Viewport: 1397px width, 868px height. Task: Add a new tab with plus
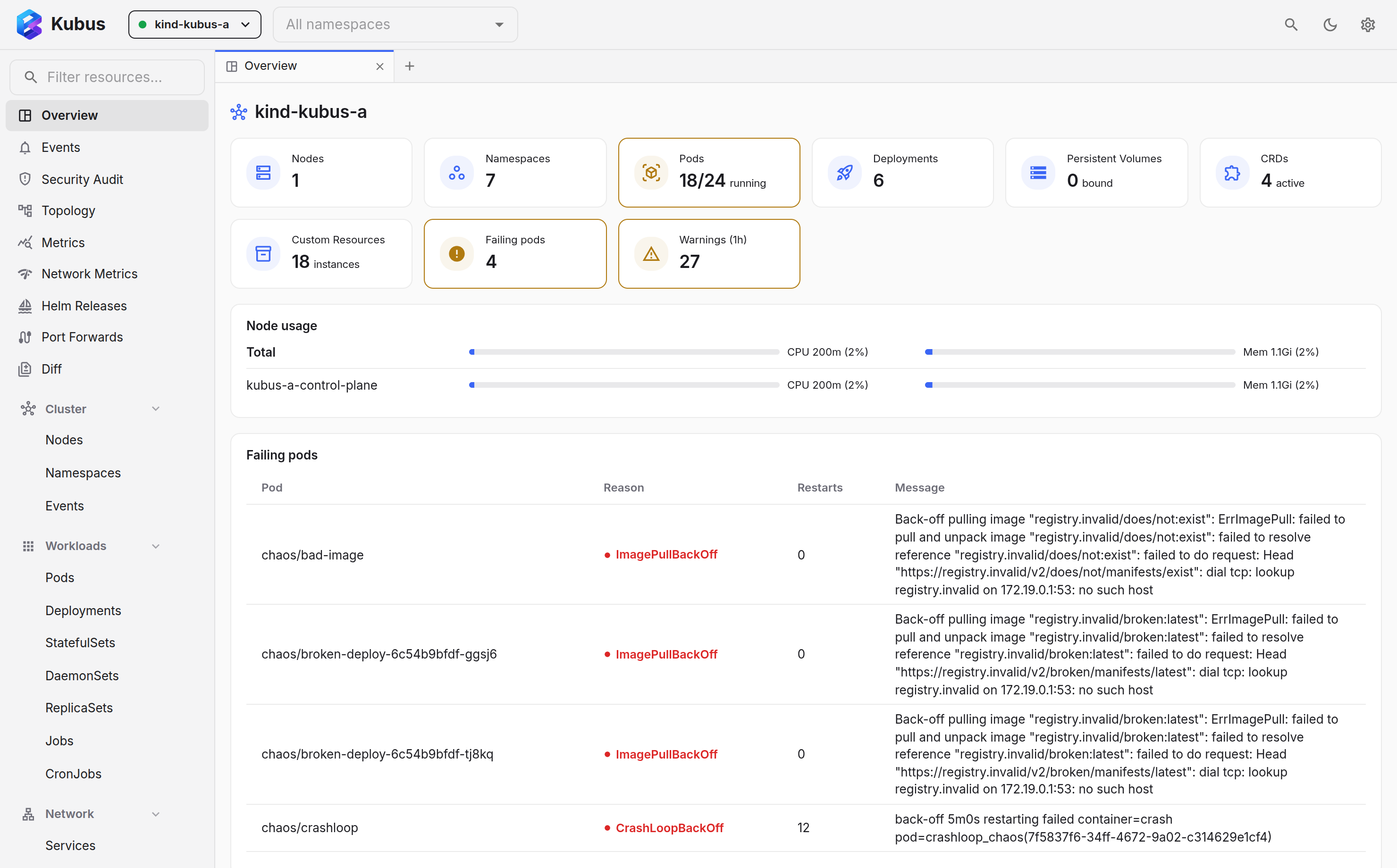[409, 66]
